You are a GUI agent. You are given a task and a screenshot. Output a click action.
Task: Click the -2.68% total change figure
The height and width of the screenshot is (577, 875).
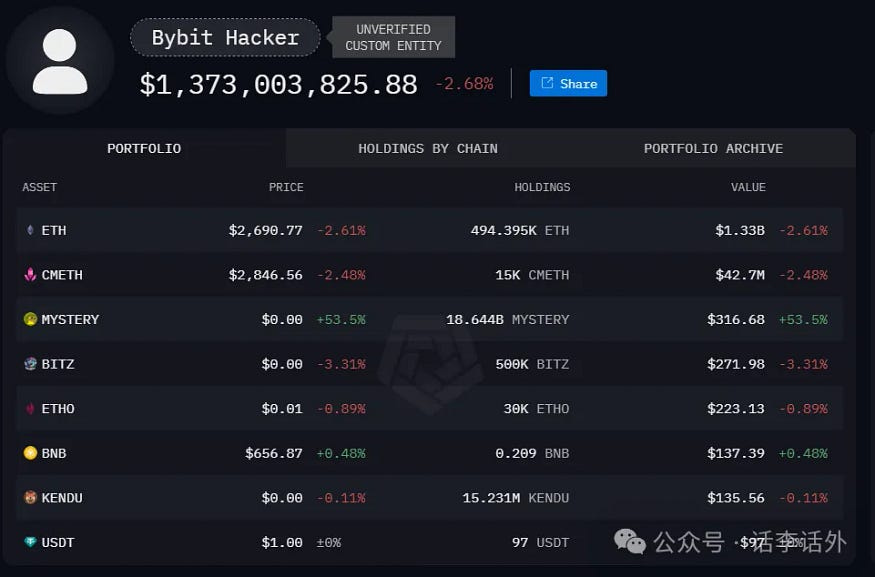(x=464, y=84)
